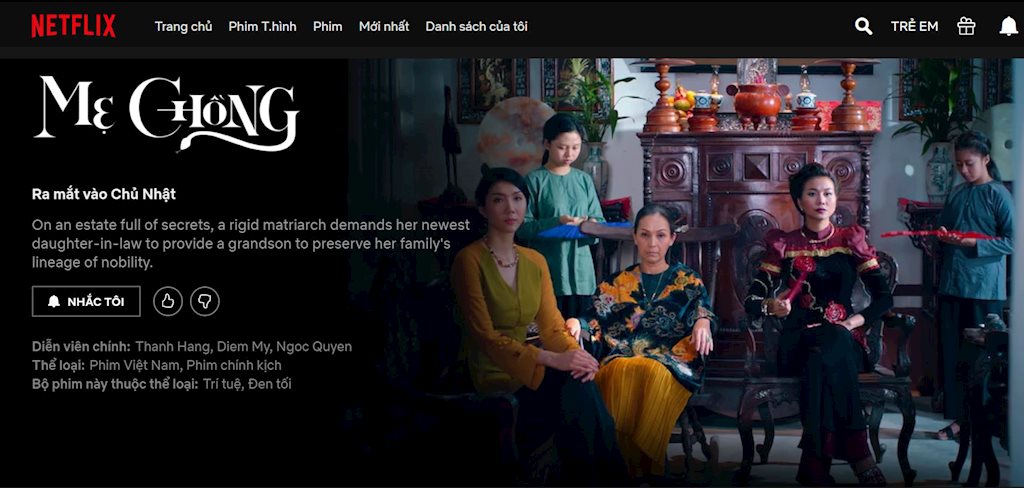Rate title with thumbs down

(x=204, y=301)
